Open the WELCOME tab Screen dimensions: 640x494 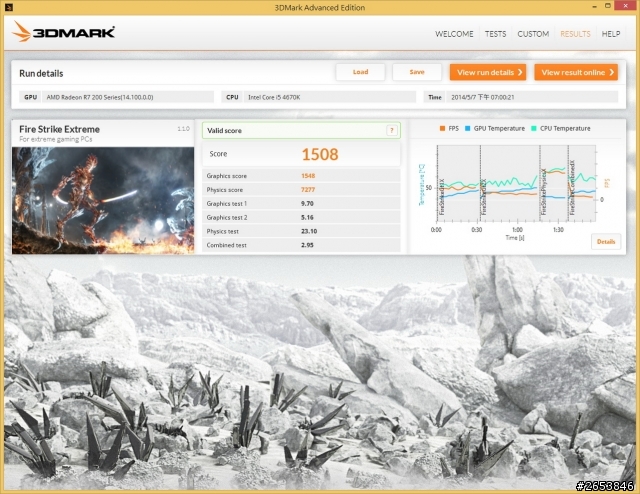point(454,34)
